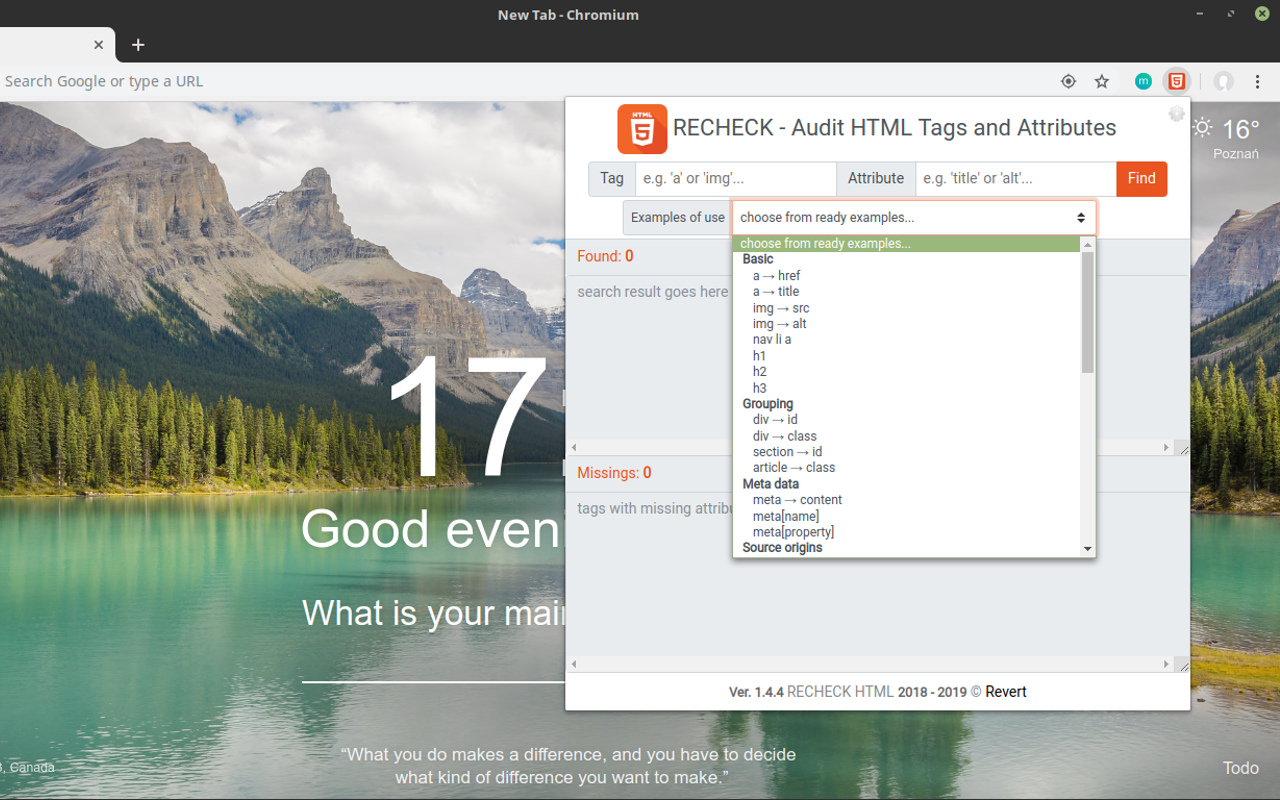The height and width of the screenshot is (800, 1280).
Task: Click the dropdown list scrollbar thumb
Action: pos(1088,312)
